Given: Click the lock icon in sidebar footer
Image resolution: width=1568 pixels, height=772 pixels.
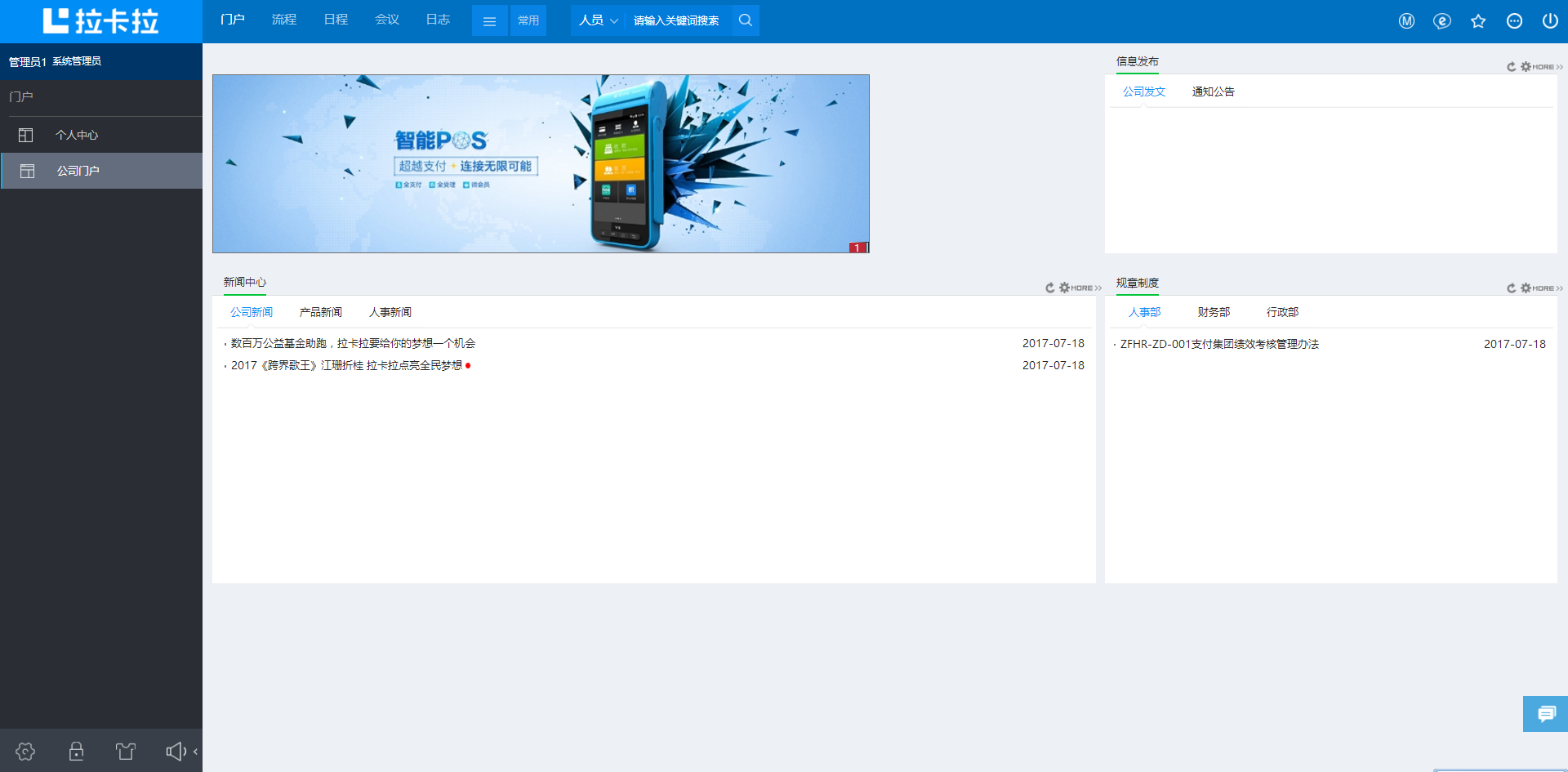Looking at the screenshot, I should pos(76,752).
